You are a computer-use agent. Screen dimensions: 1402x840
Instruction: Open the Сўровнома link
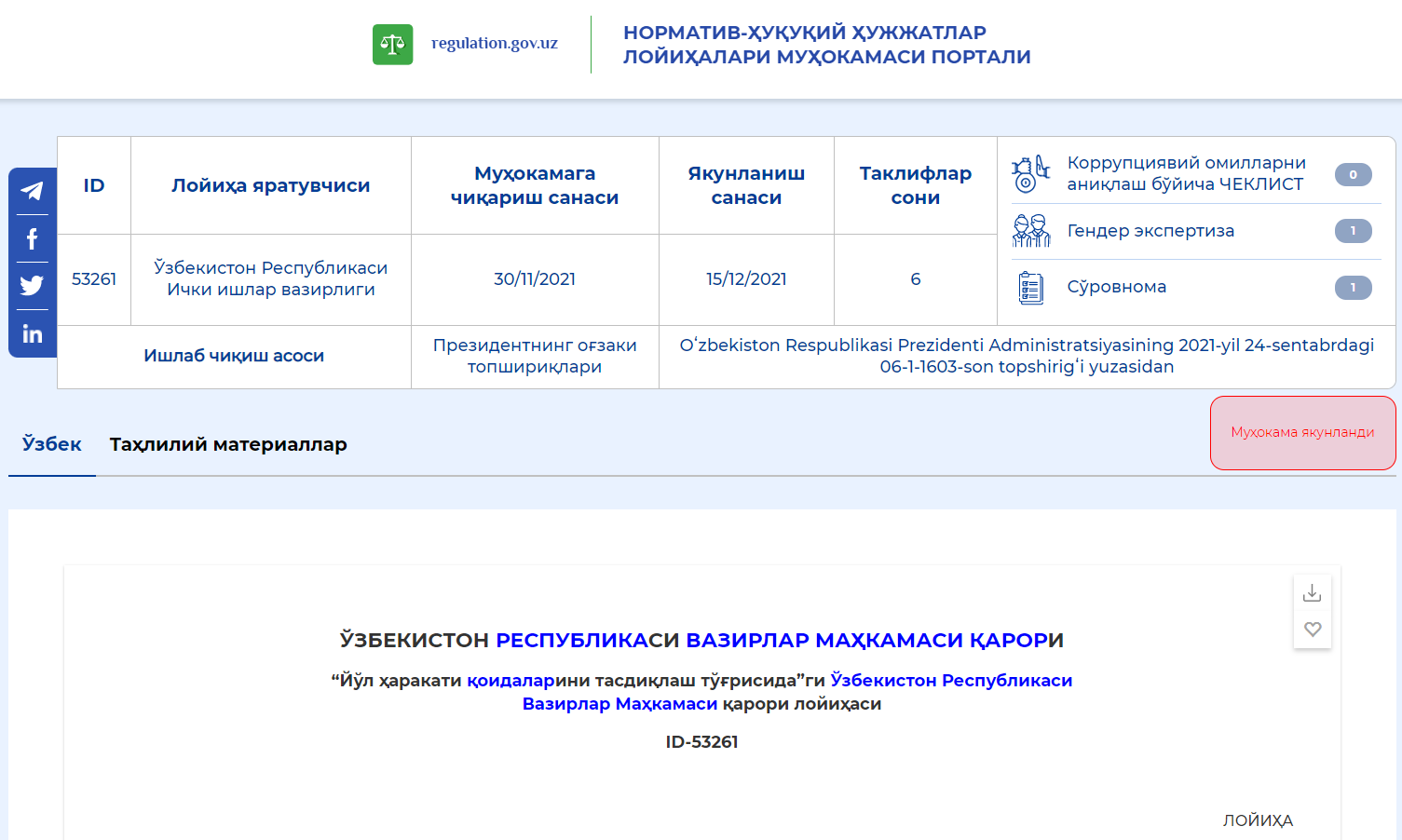pyautogui.click(x=1116, y=287)
